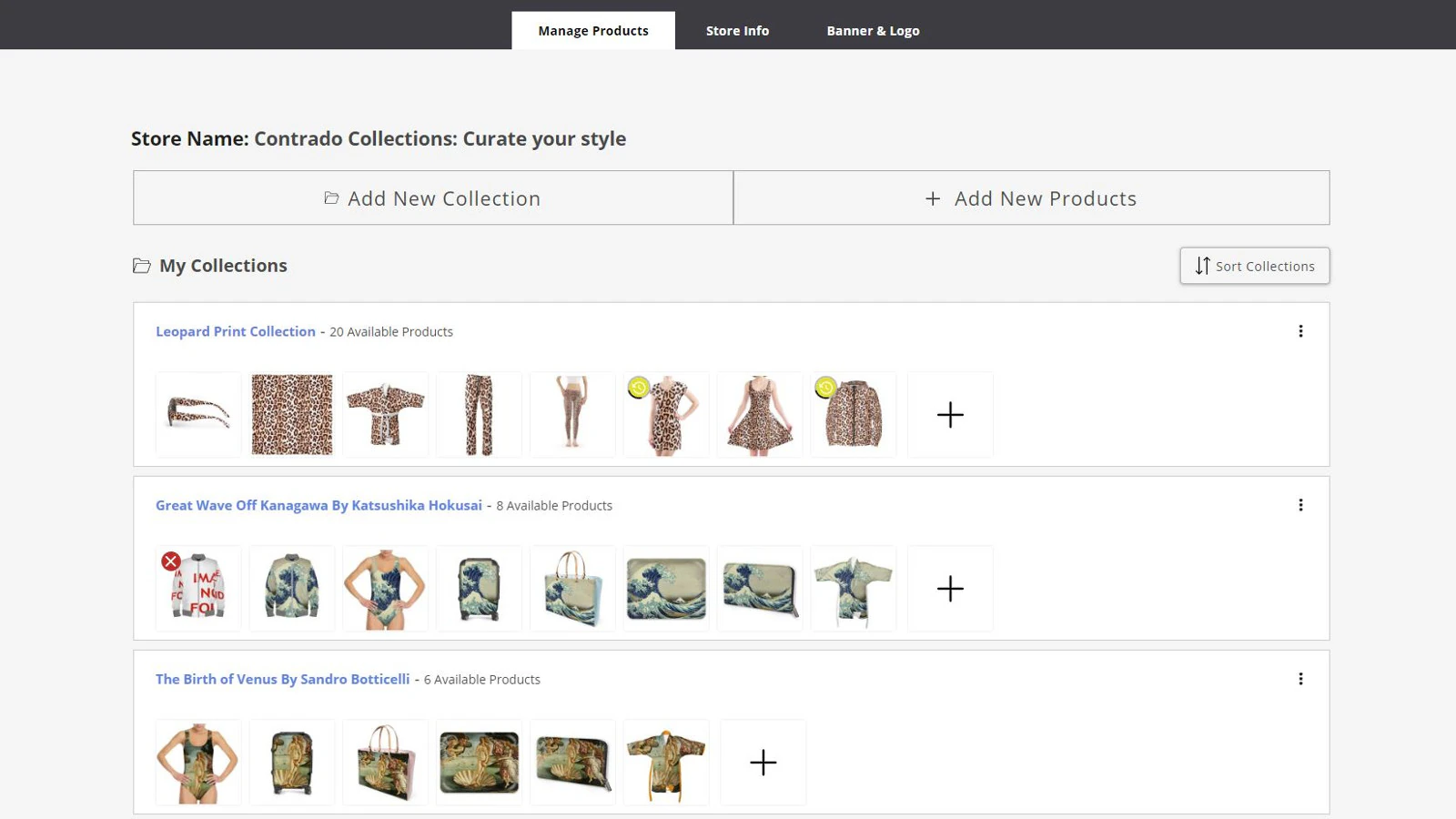Image resolution: width=1456 pixels, height=819 pixels.
Task: Select the Great Wave swimsuit thumbnail
Action: (386, 589)
